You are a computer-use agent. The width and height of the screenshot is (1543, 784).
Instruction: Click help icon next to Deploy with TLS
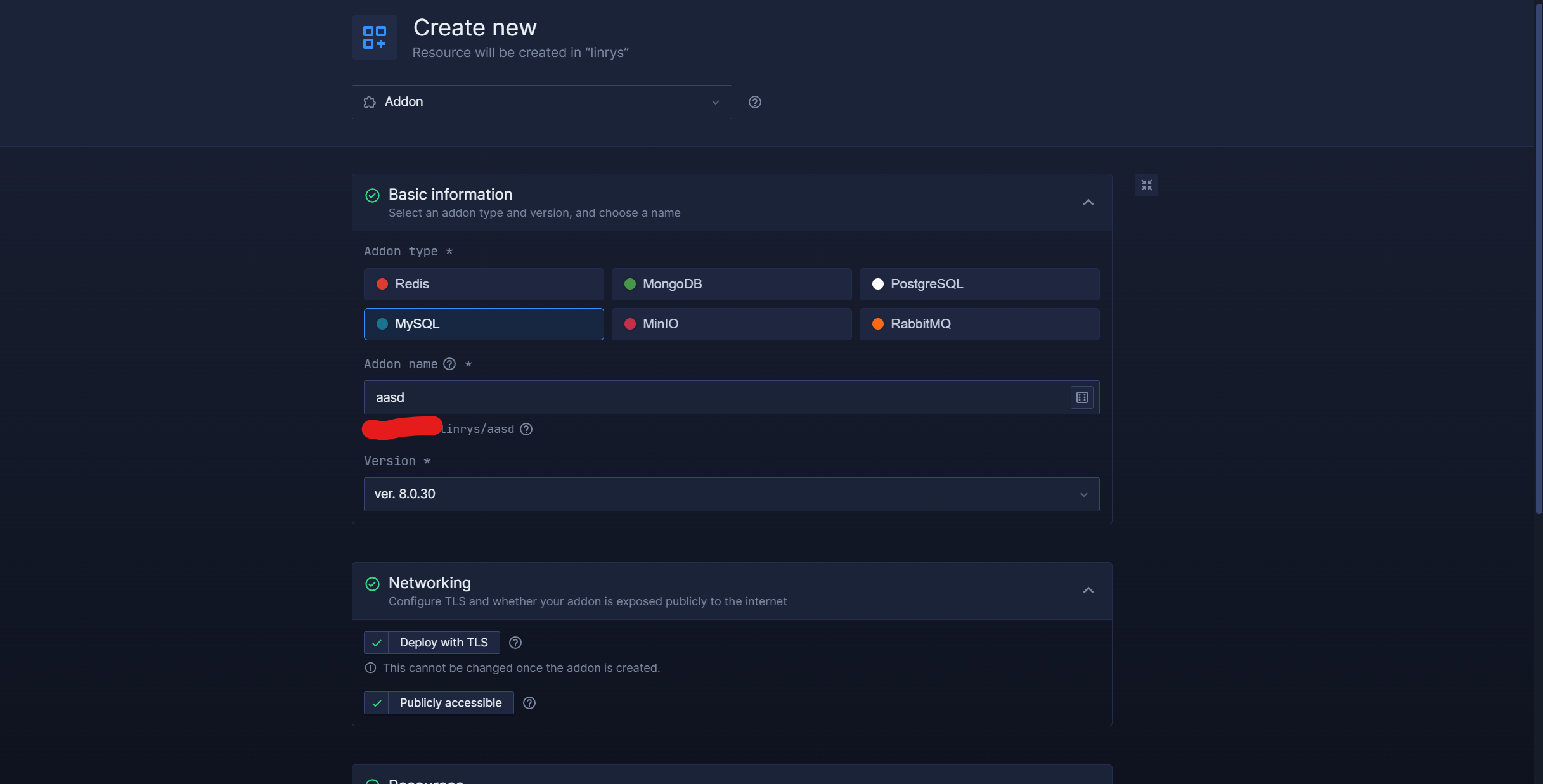(x=515, y=643)
